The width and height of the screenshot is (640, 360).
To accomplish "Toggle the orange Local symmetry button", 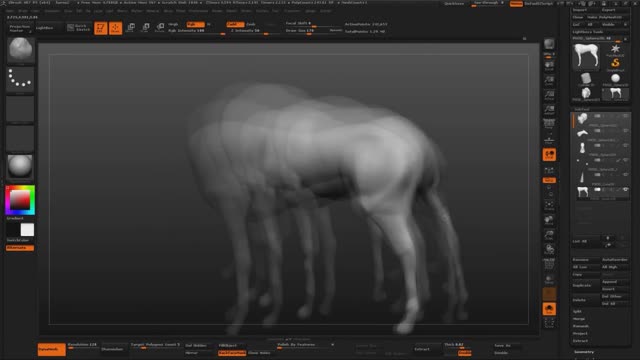I will pyautogui.click(x=549, y=155).
